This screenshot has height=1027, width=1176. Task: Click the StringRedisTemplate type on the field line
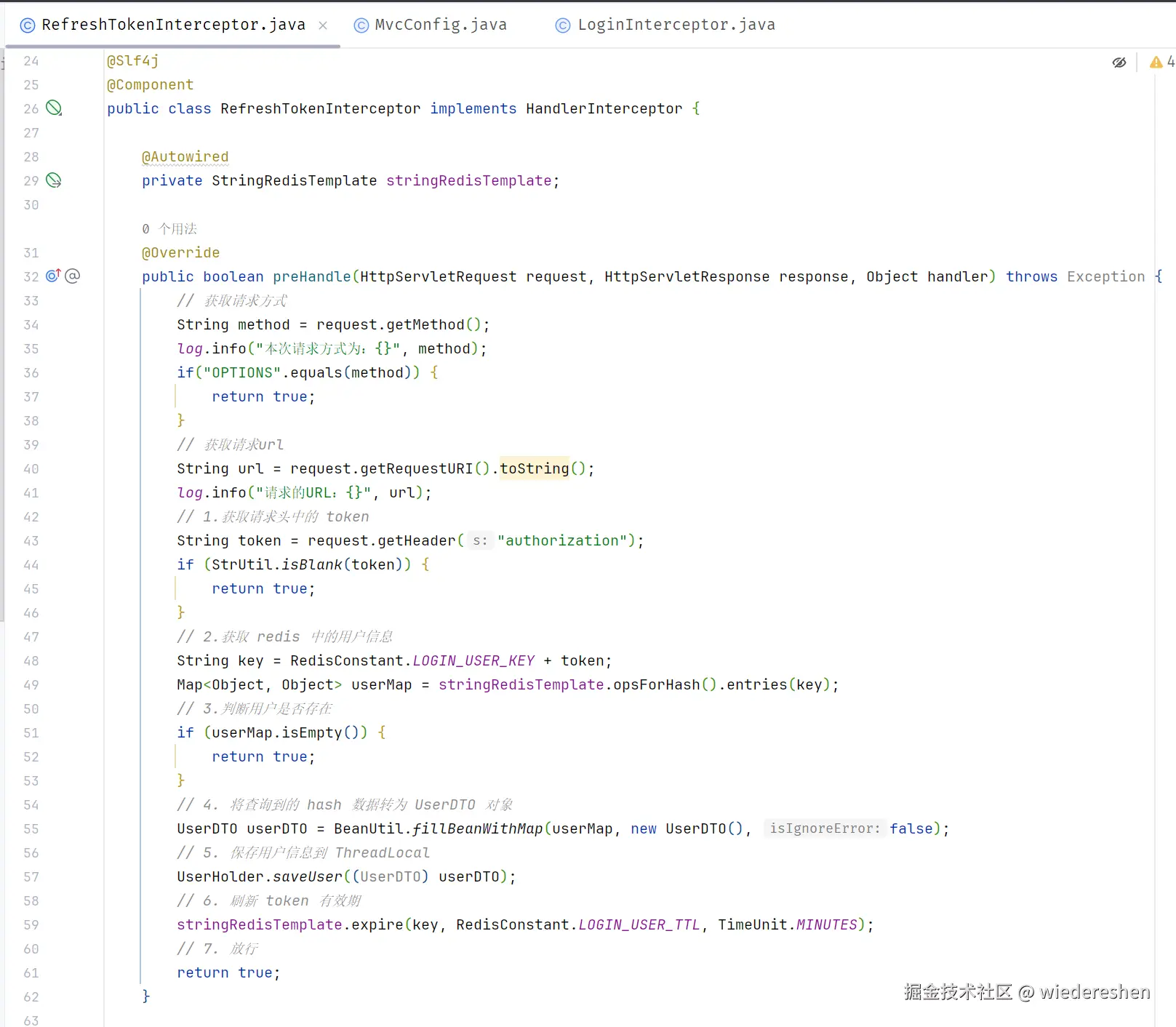pyautogui.click(x=295, y=180)
